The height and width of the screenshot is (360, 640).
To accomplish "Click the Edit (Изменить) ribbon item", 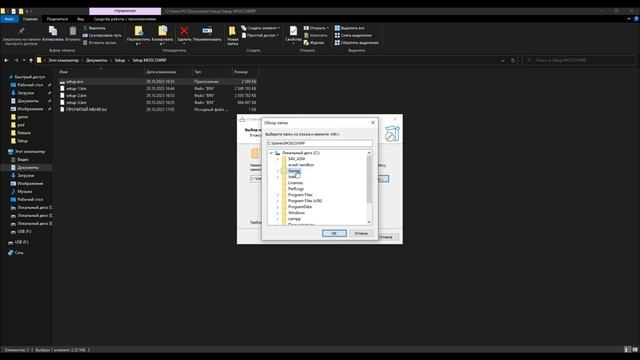I will tap(315, 36).
